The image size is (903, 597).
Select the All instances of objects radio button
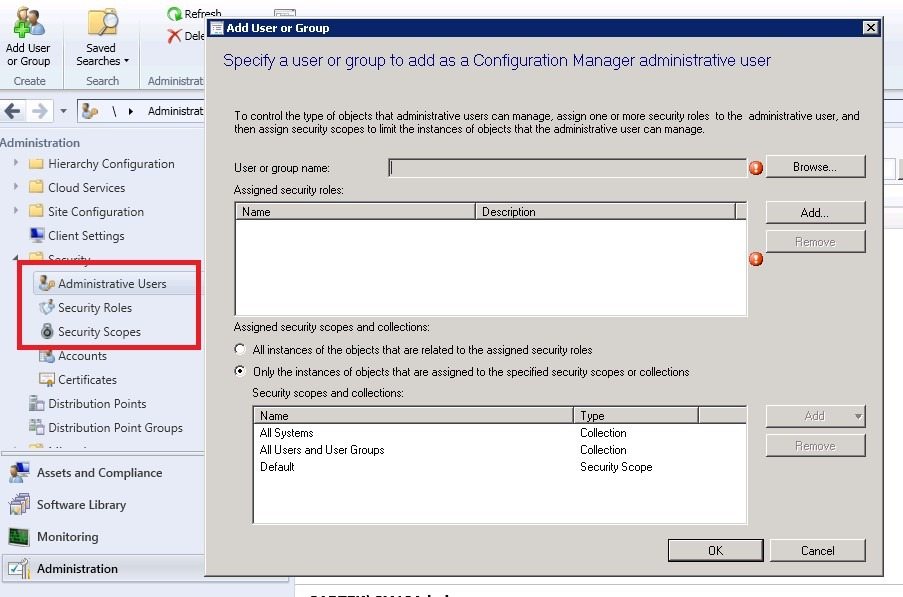click(240, 349)
